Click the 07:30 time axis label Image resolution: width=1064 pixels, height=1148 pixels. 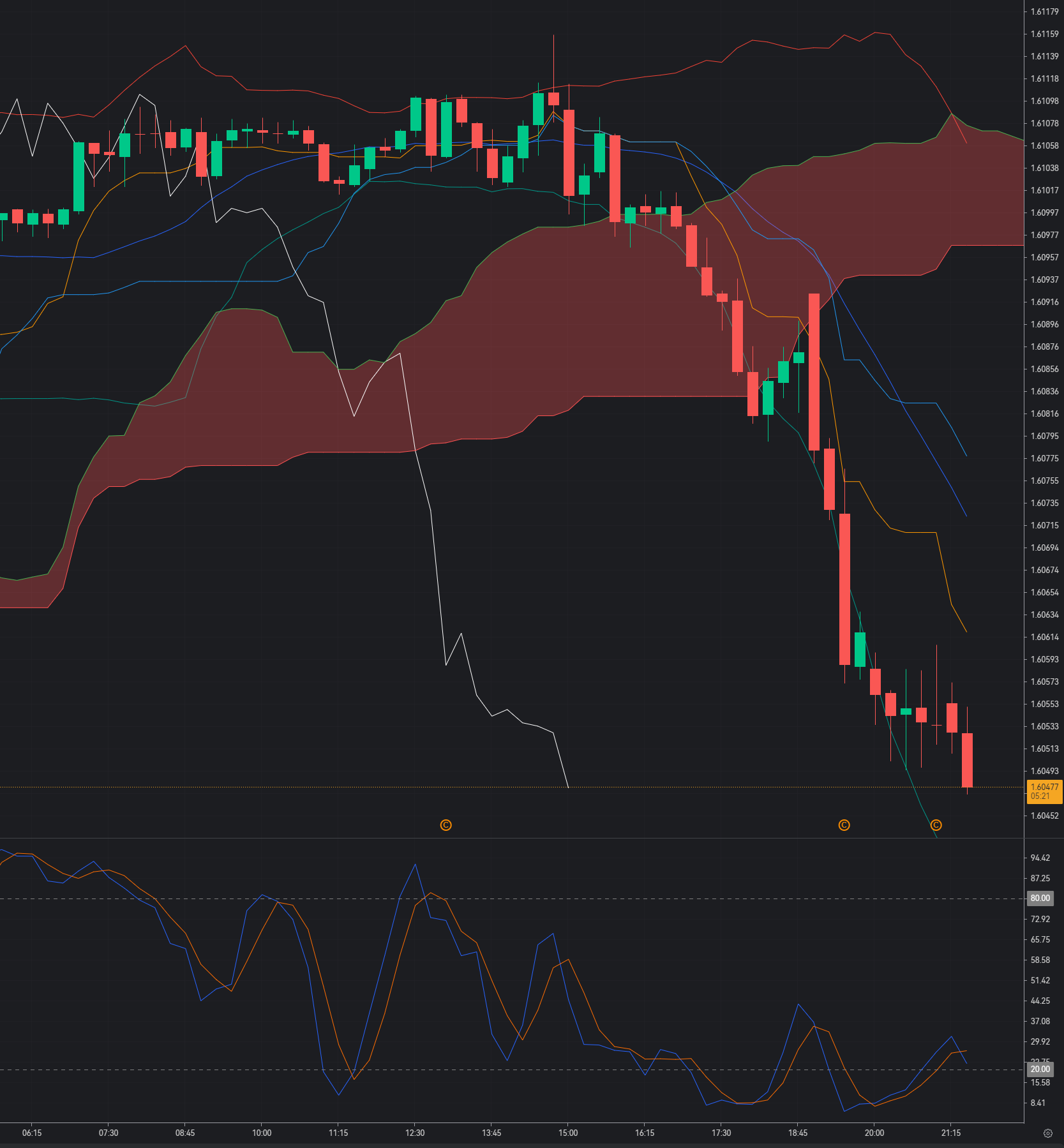pos(109,1133)
